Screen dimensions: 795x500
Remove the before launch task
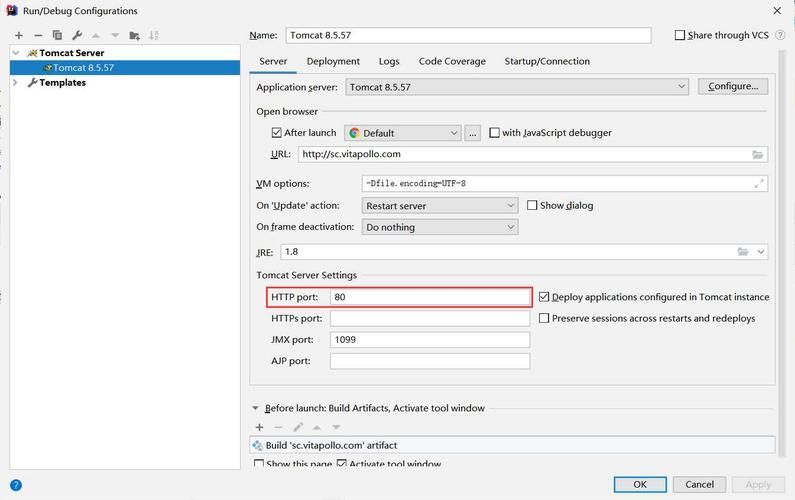tap(278, 427)
